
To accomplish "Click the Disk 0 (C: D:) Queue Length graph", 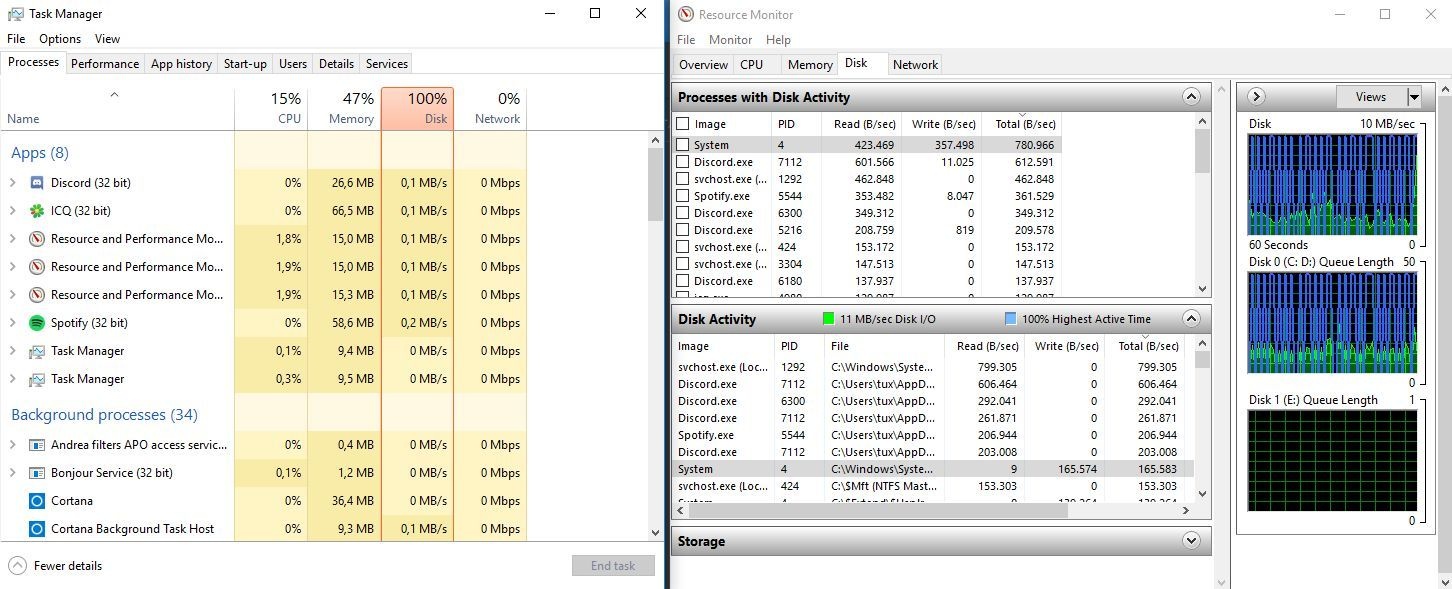I will coord(1331,322).
